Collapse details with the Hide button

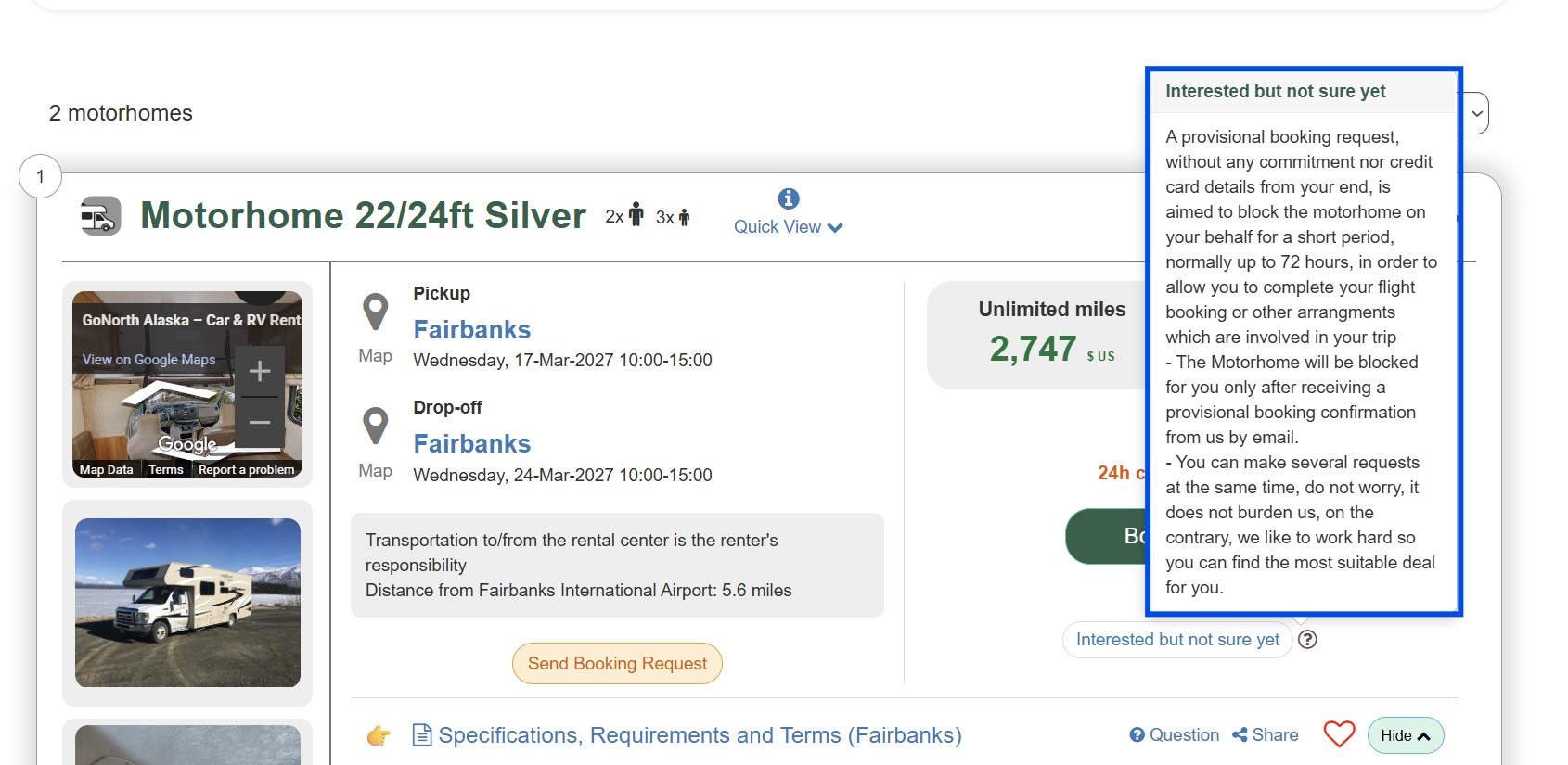(x=1405, y=735)
